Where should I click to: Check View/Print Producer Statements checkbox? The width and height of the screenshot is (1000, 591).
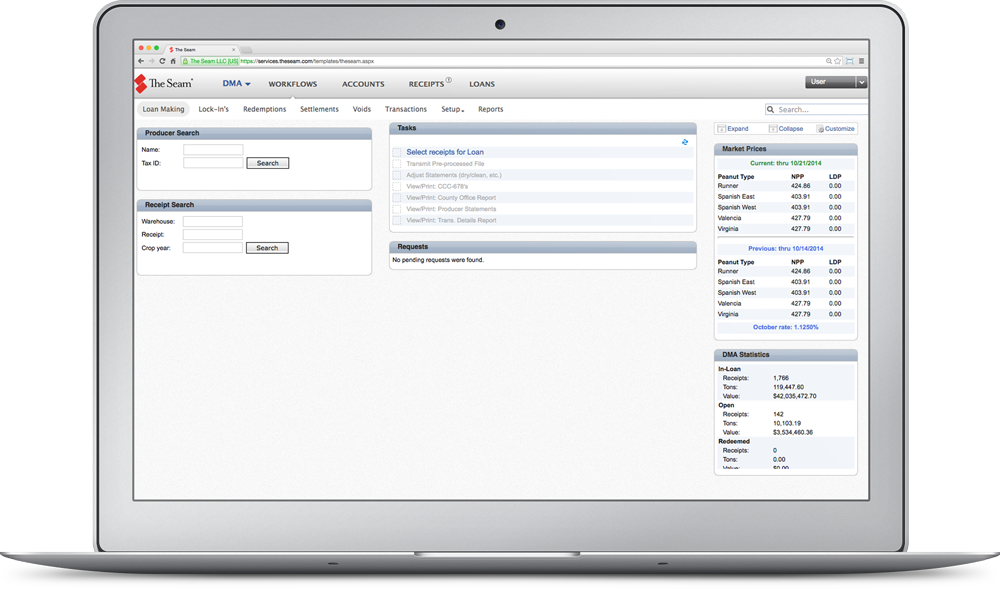pyautogui.click(x=397, y=209)
